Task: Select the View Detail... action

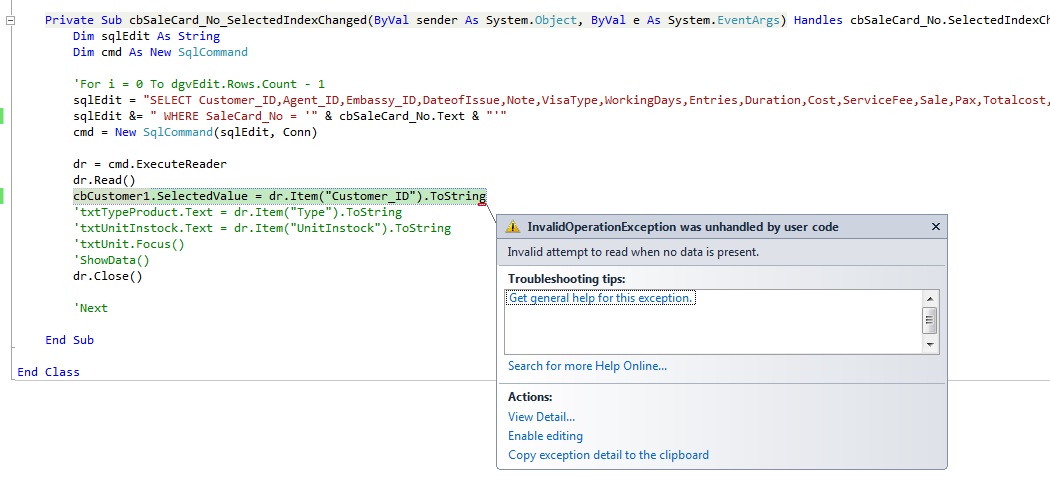Action: [x=541, y=417]
